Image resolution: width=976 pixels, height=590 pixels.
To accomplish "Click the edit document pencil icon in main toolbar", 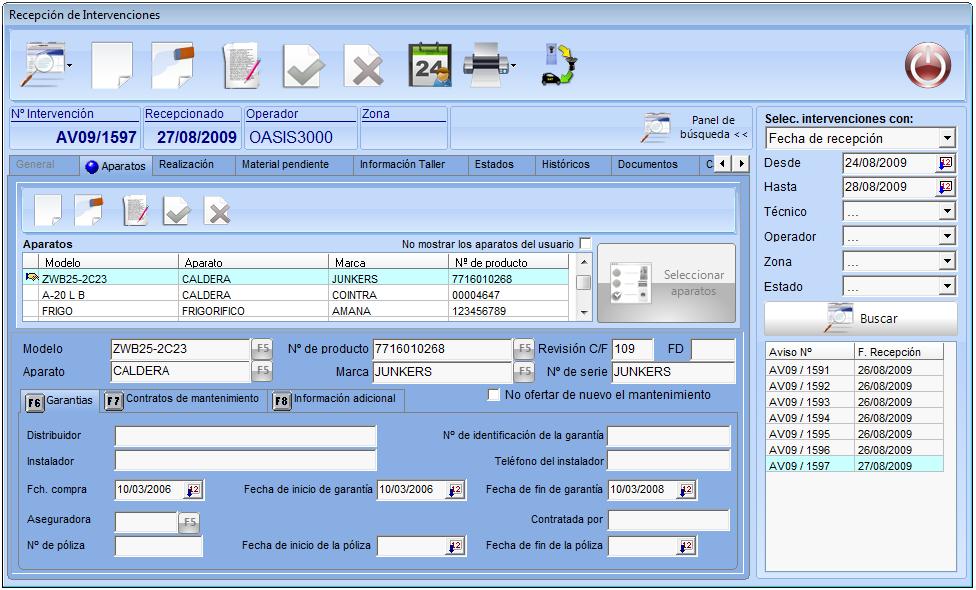I will coord(242,65).
